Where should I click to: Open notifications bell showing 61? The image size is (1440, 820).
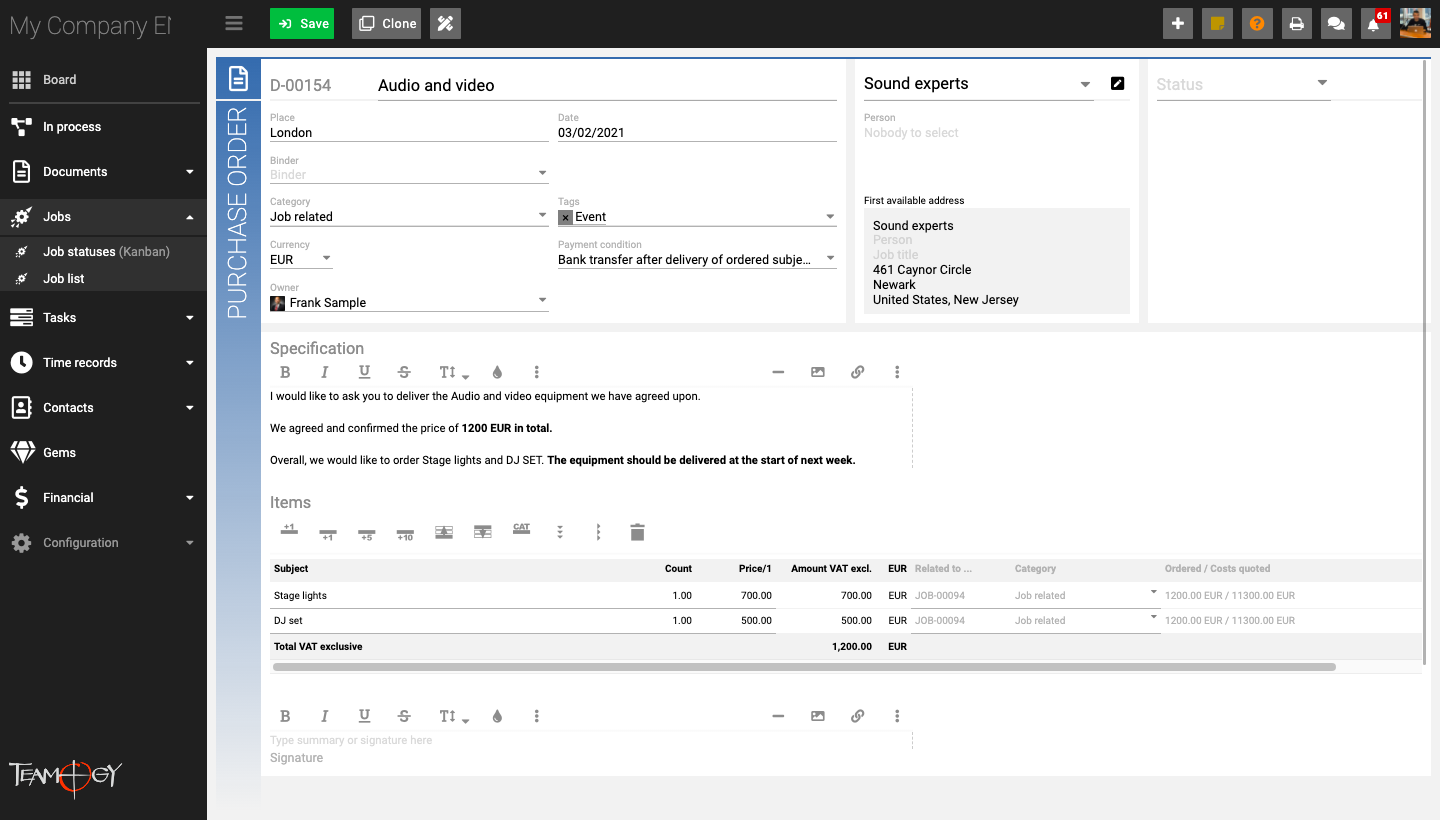(x=1375, y=24)
